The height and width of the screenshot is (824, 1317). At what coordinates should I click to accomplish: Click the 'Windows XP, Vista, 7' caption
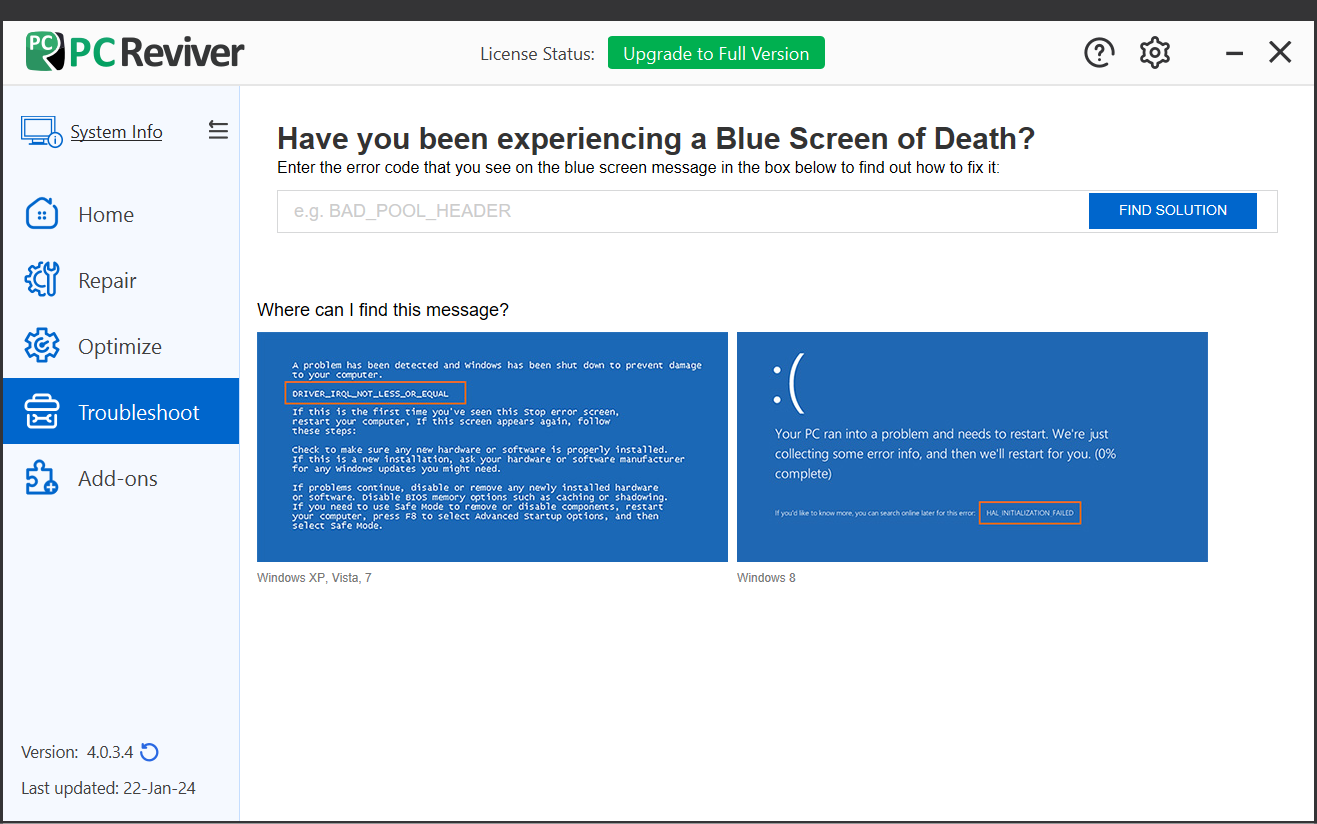tap(314, 578)
